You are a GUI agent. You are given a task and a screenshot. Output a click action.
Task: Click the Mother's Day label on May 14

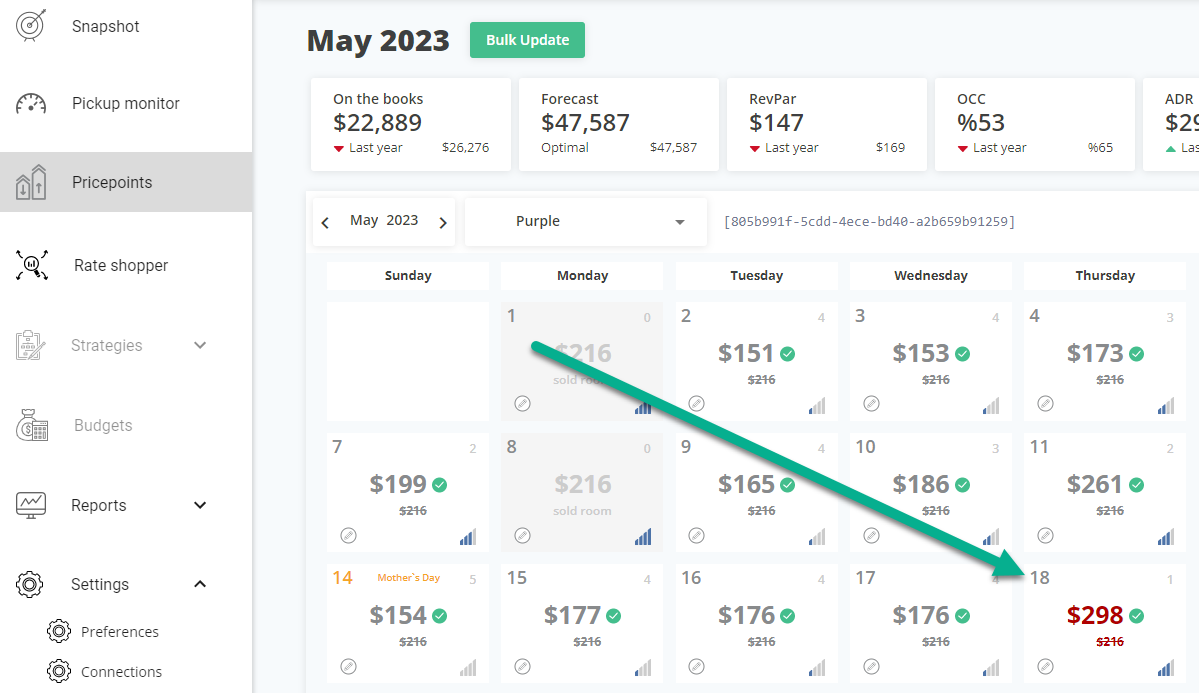pos(408,578)
